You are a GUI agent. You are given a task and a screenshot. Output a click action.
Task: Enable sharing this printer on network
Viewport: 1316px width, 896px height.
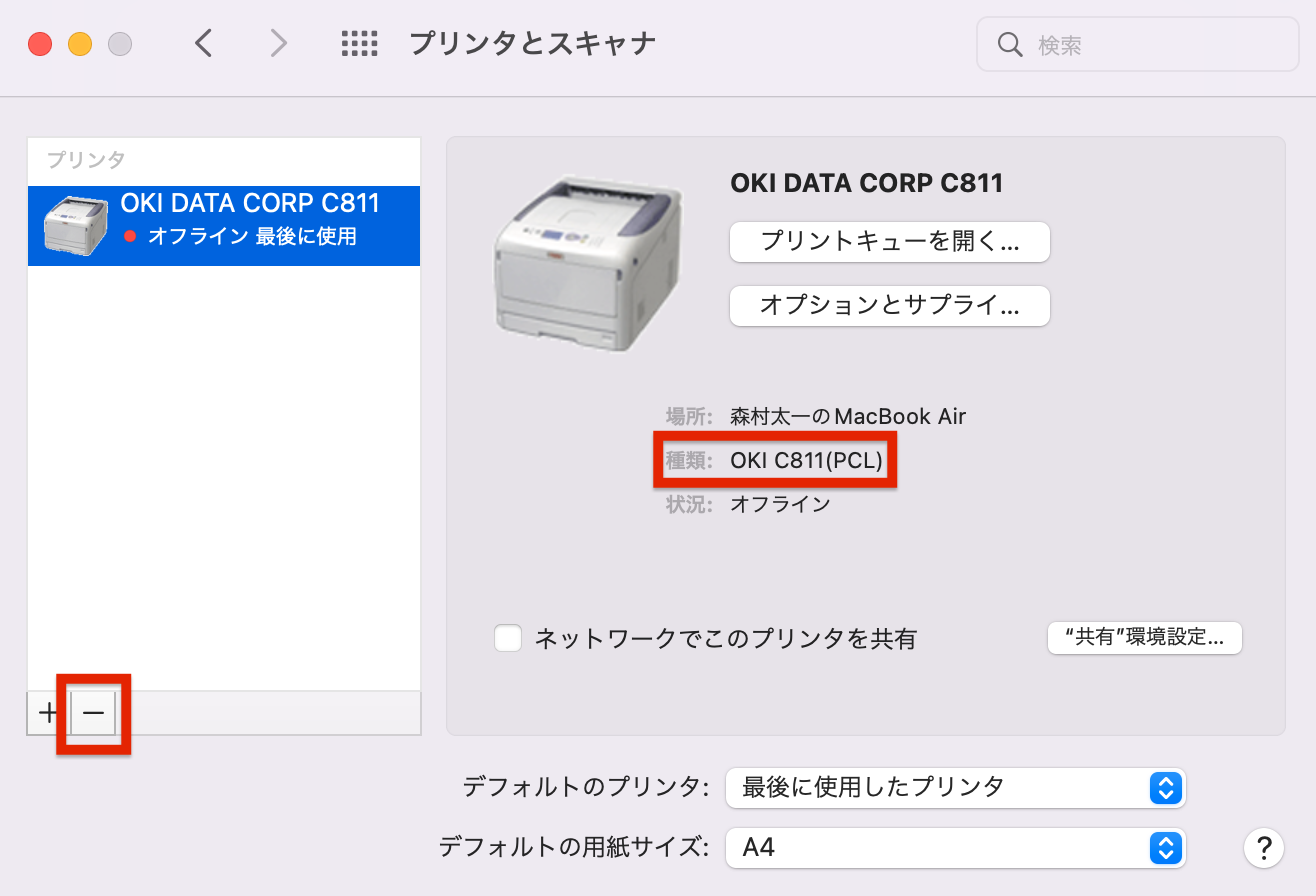tap(509, 638)
